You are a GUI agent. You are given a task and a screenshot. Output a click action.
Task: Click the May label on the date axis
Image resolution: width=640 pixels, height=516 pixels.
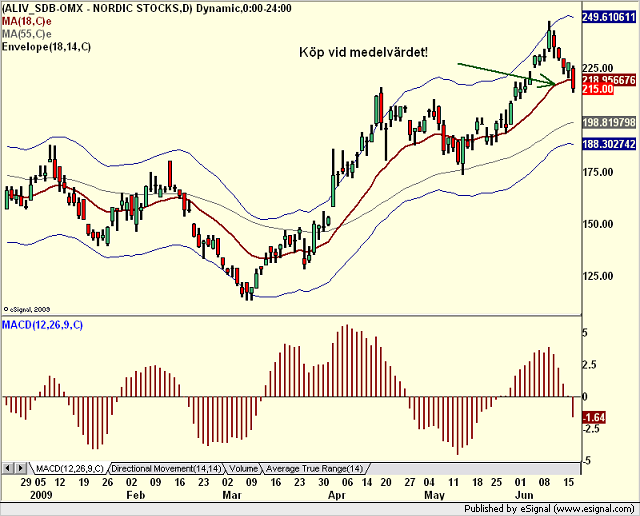(434, 495)
